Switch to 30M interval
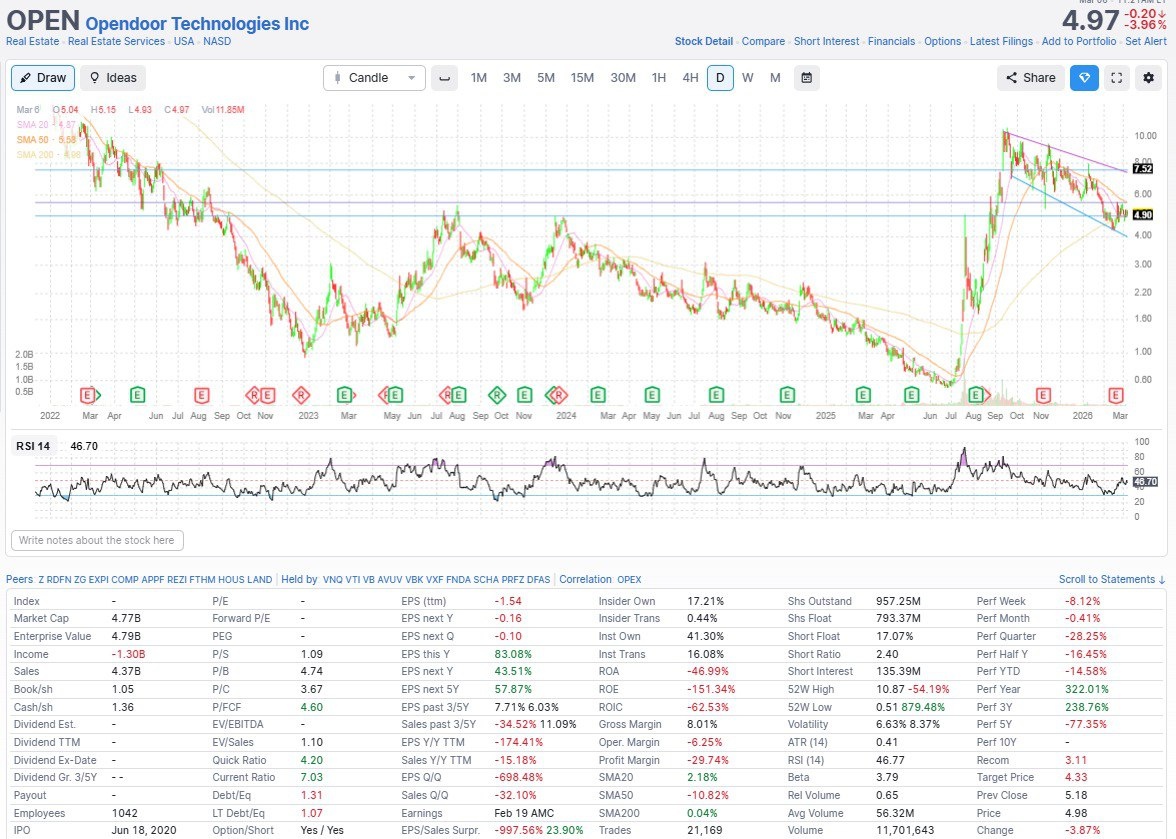Screen dimensions: 1176x839 623,78
